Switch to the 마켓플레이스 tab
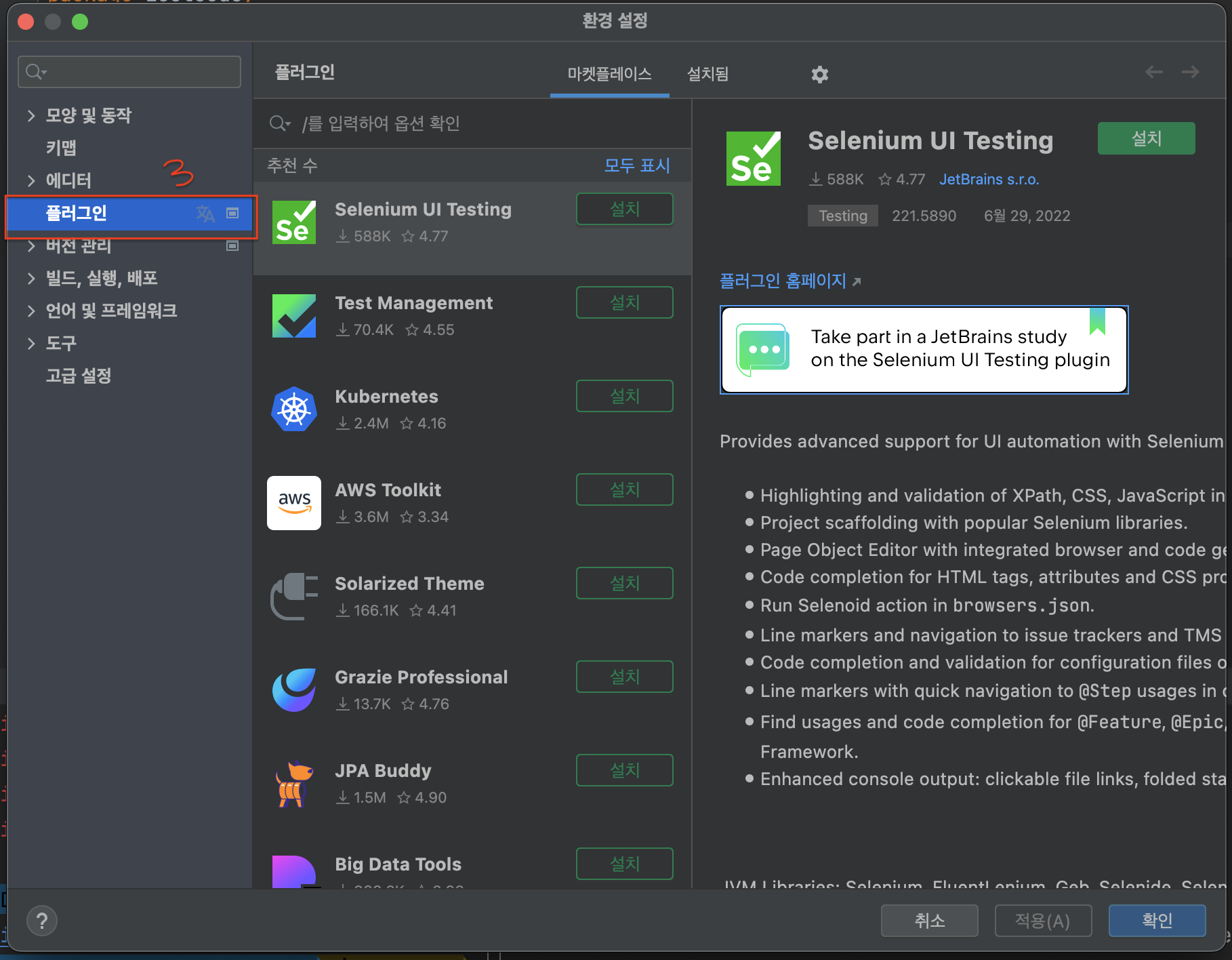 [x=609, y=74]
